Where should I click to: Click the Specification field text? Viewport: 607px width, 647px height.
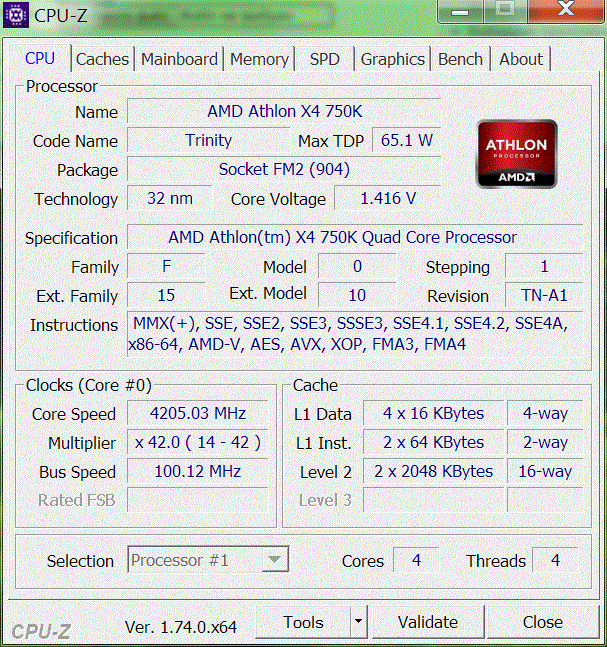tap(355, 237)
